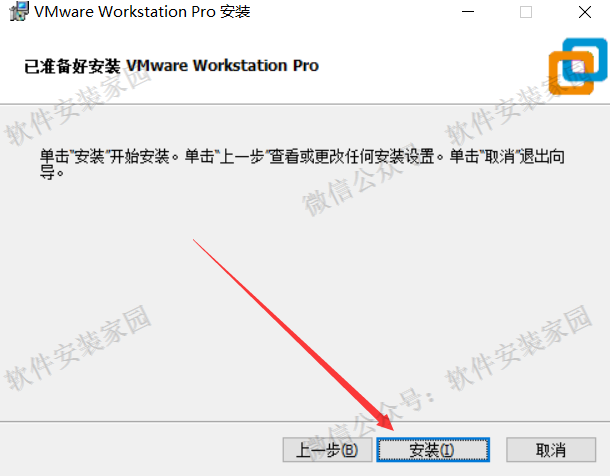This screenshot has width=610, height=476.
Task: Click the title text VMware Workstation Pro 安装
Action: coord(142,12)
